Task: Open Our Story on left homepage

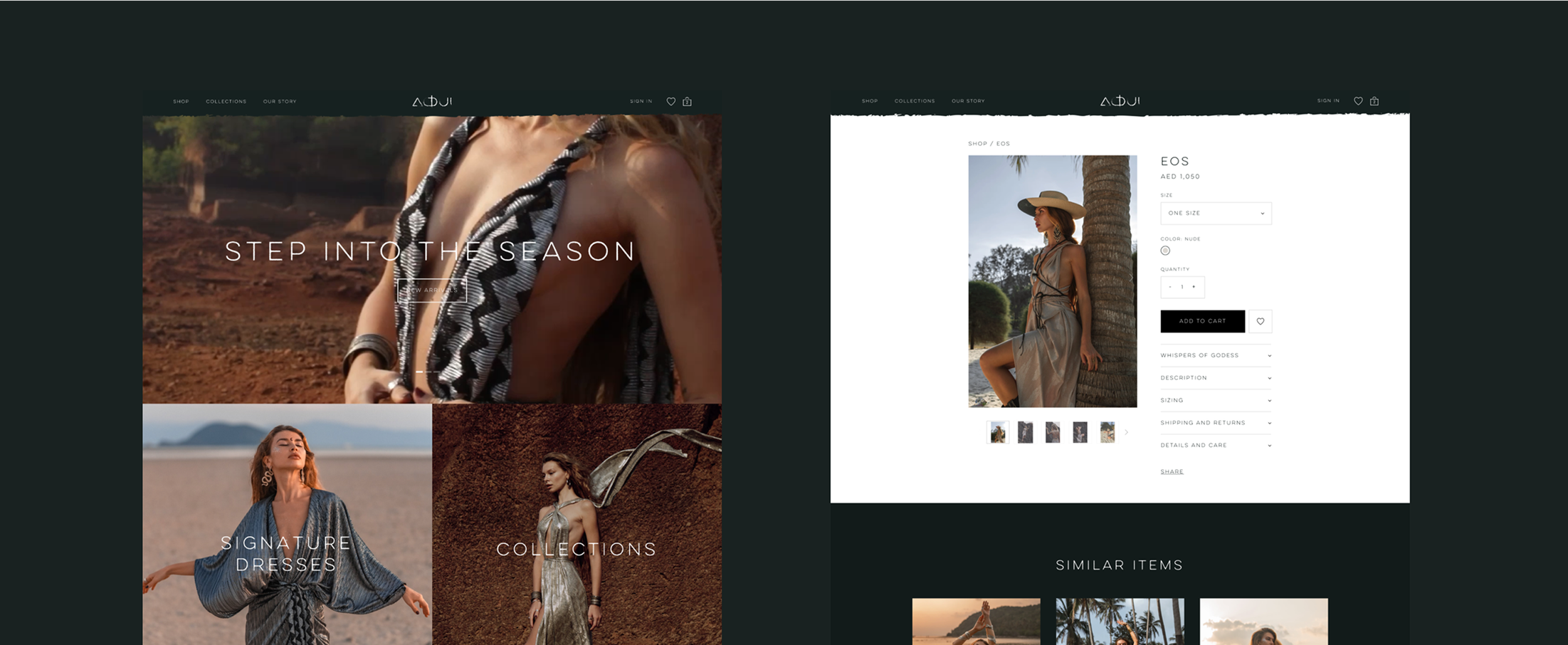Action: [x=280, y=101]
